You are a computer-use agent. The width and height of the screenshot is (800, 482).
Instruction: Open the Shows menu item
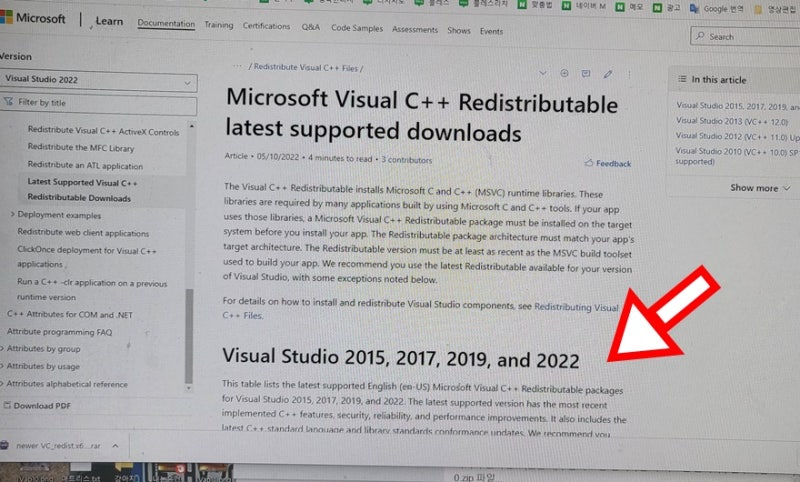459,31
